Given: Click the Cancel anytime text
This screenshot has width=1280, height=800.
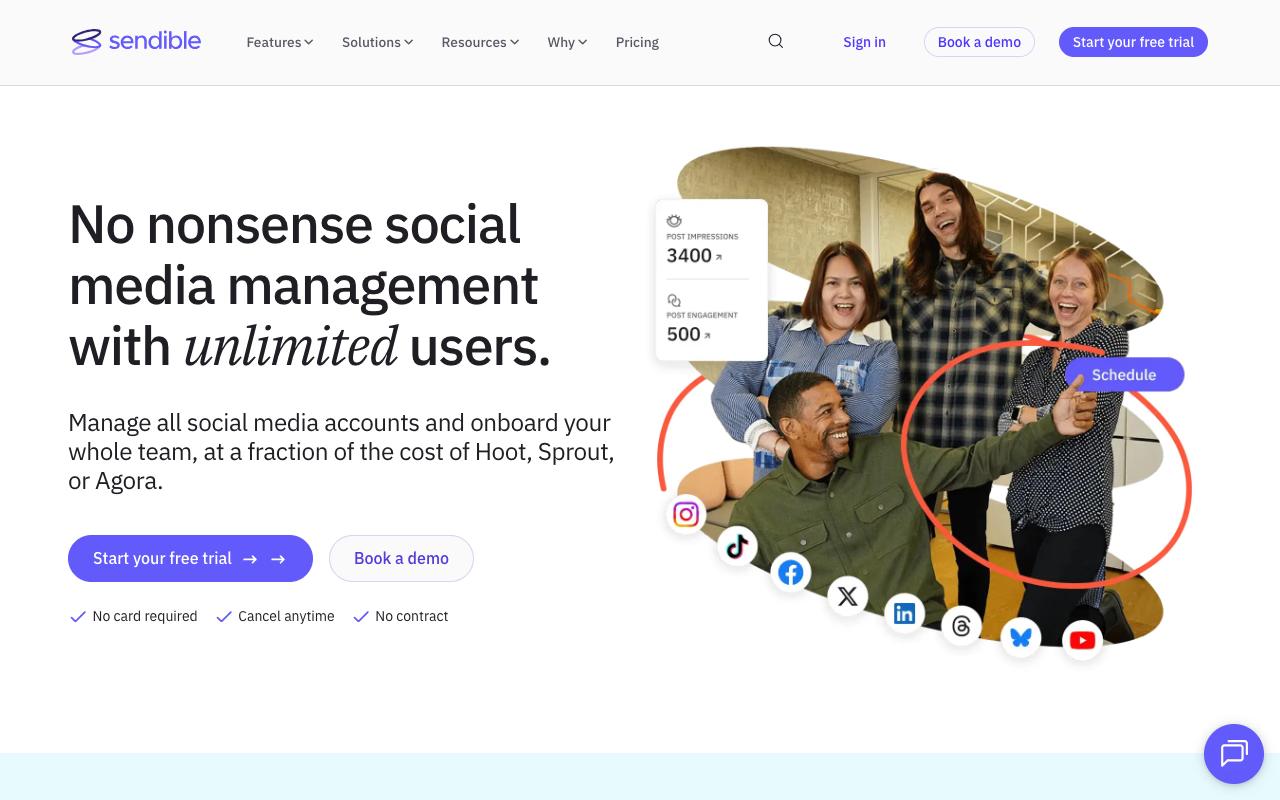Looking at the screenshot, I should (286, 616).
